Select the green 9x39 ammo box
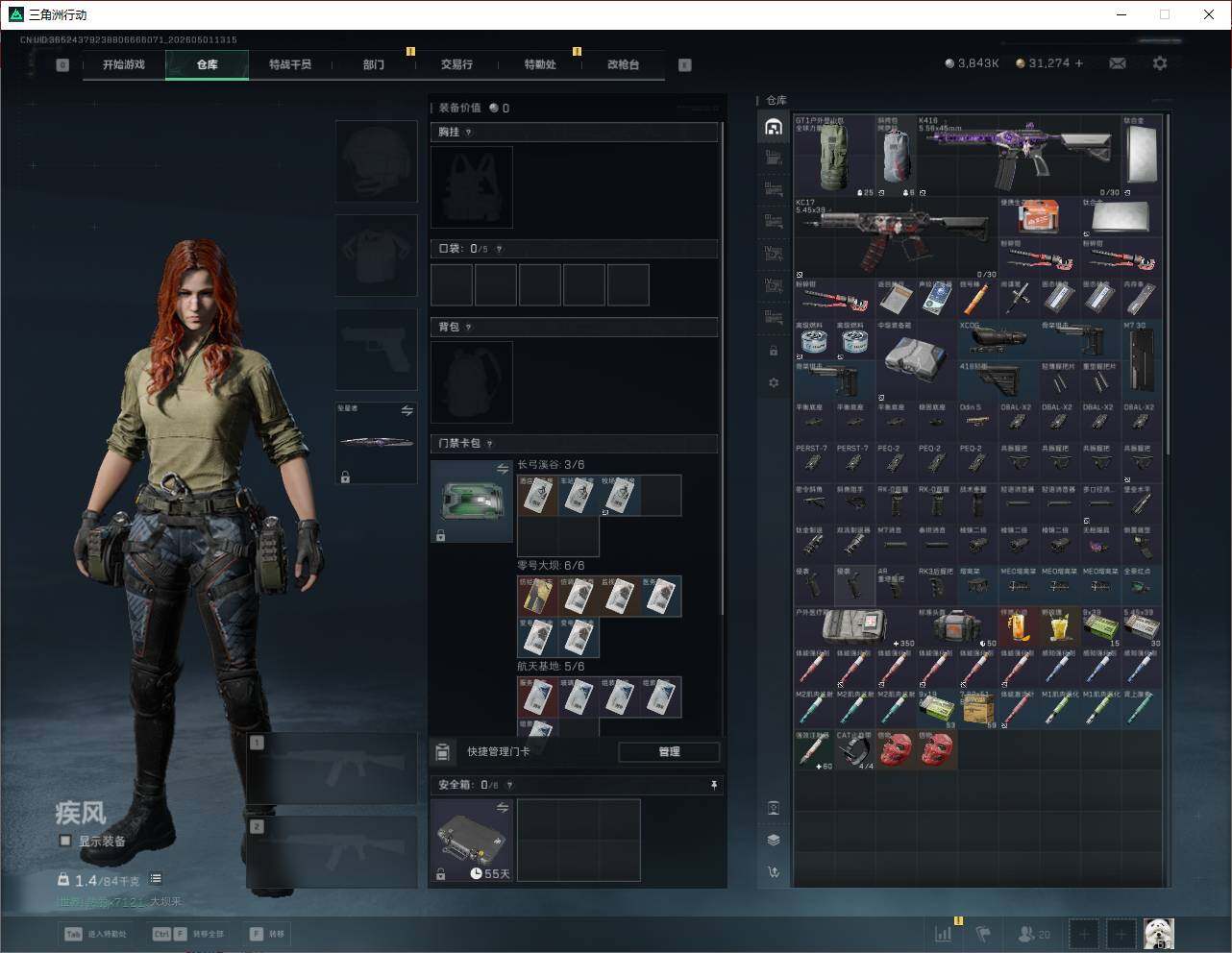The image size is (1232, 953). tap(1100, 627)
